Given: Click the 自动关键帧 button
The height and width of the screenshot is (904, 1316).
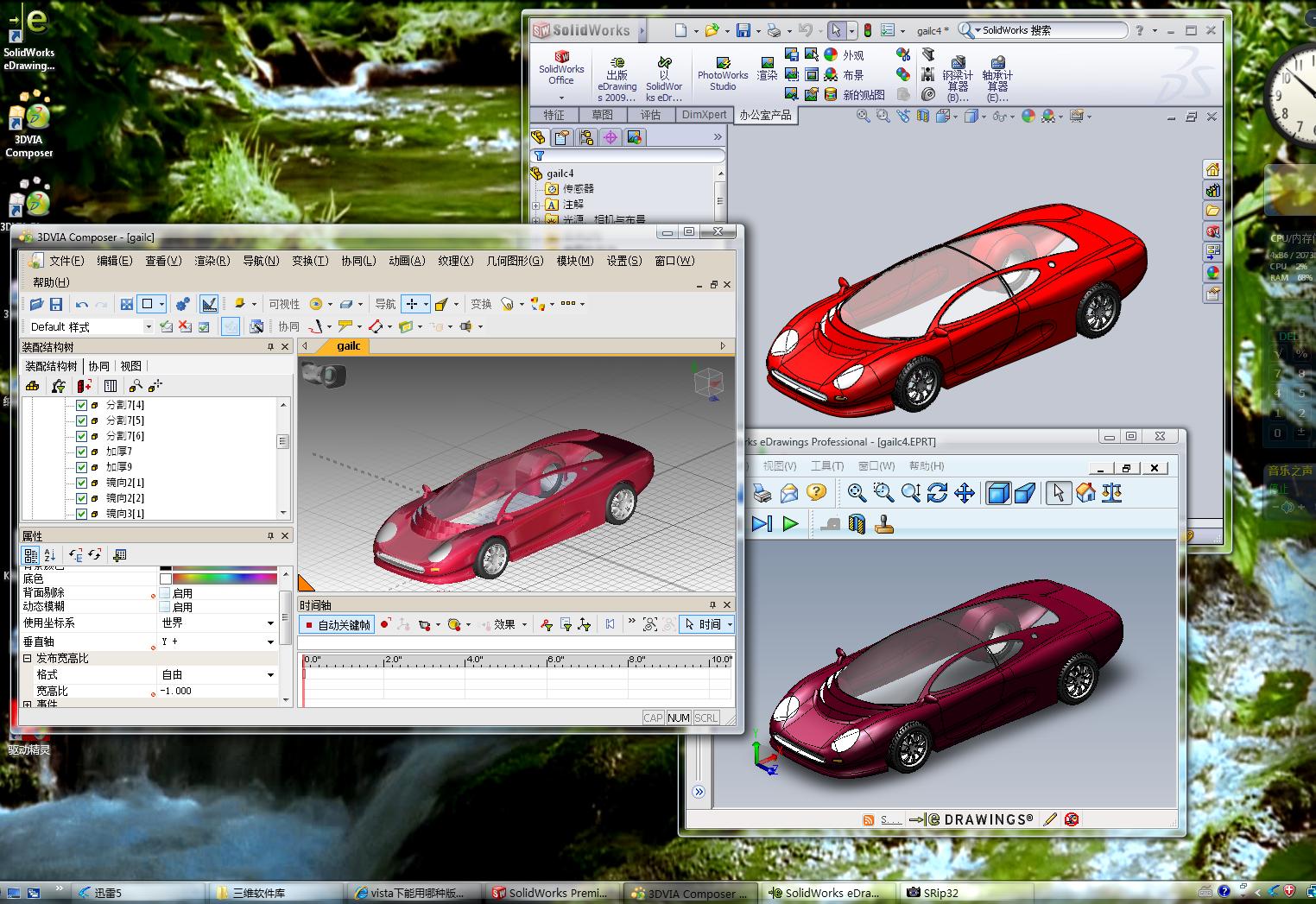Looking at the screenshot, I should pos(337,624).
